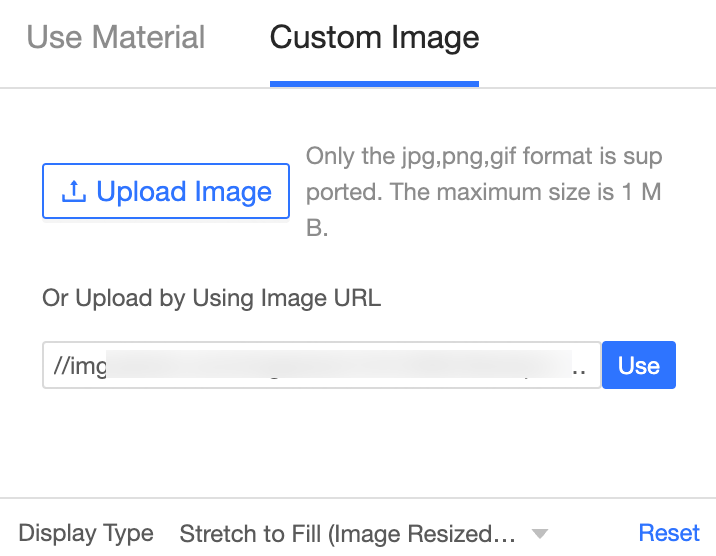716x556 pixels.
Task: Click the jpg, png, gif format hint text
Action: click(484, 157)
